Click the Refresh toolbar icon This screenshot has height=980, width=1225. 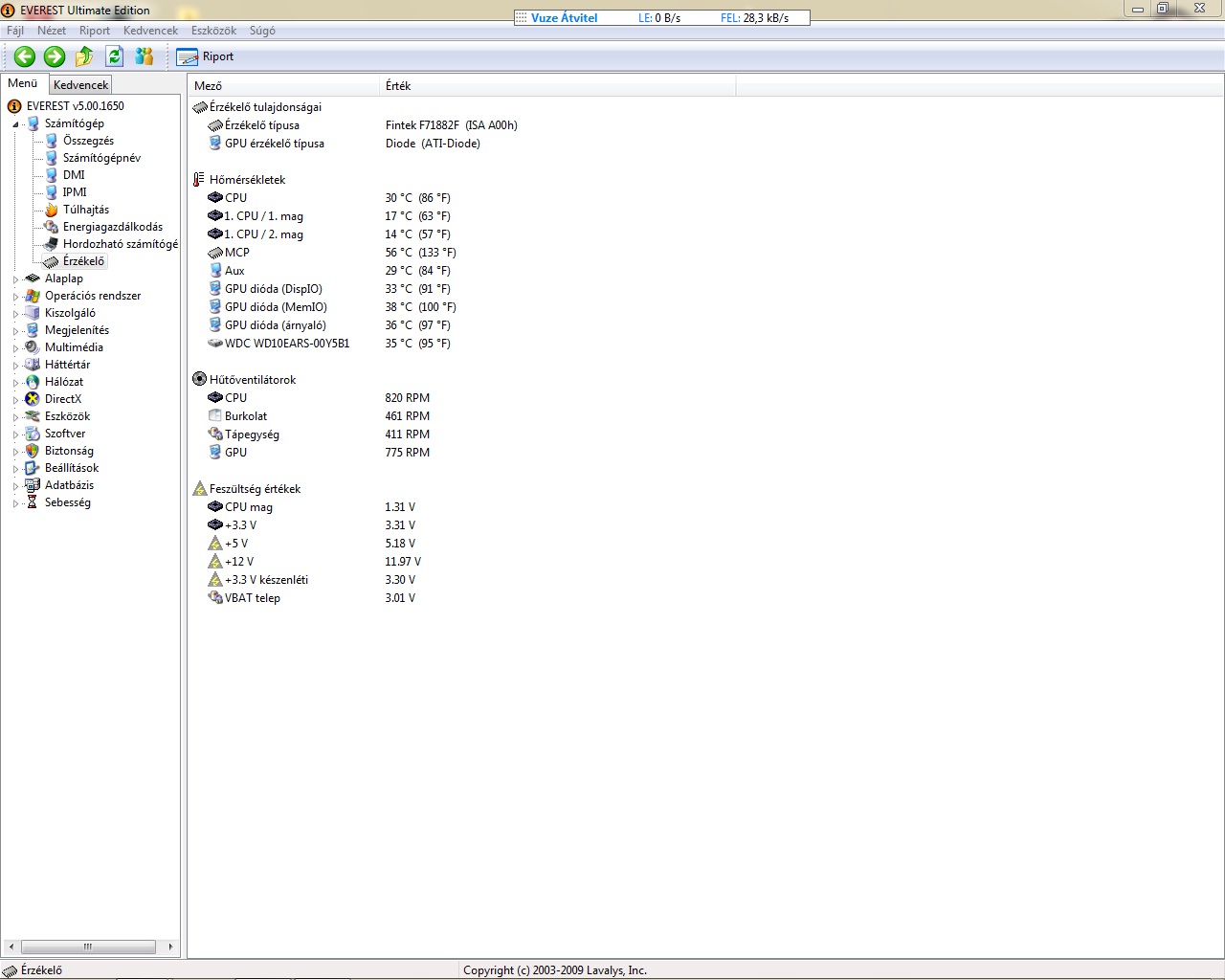pos(114,56)
